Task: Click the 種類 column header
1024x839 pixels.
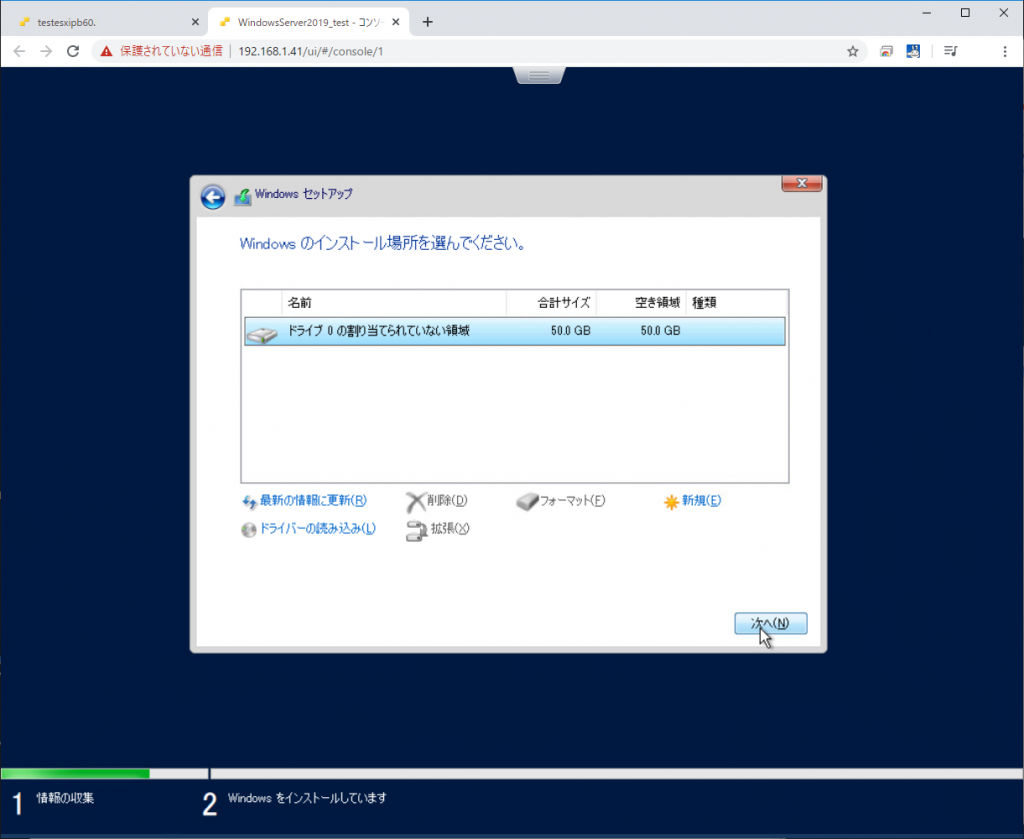Action: pyautogui.click(x=737, y=303)
